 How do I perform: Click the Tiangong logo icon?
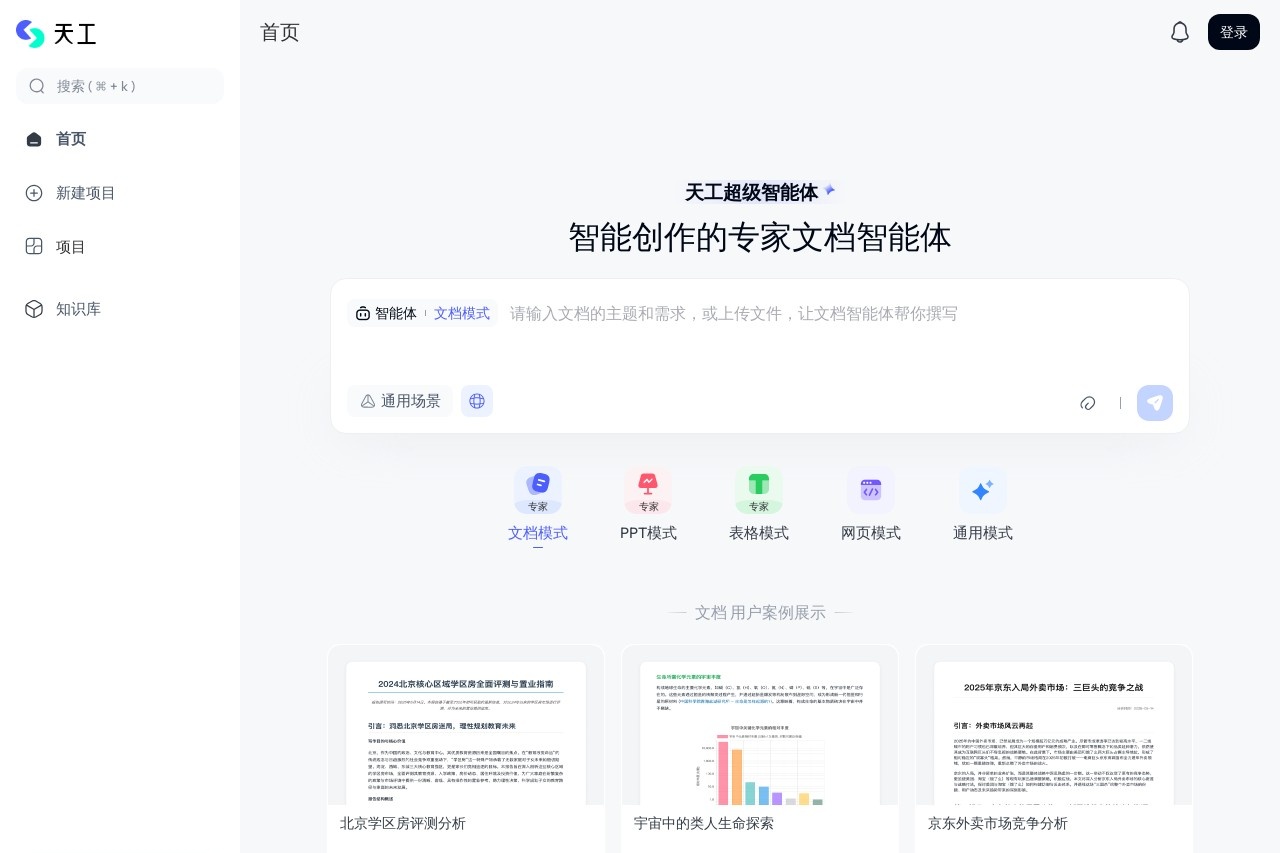[31, 33]
